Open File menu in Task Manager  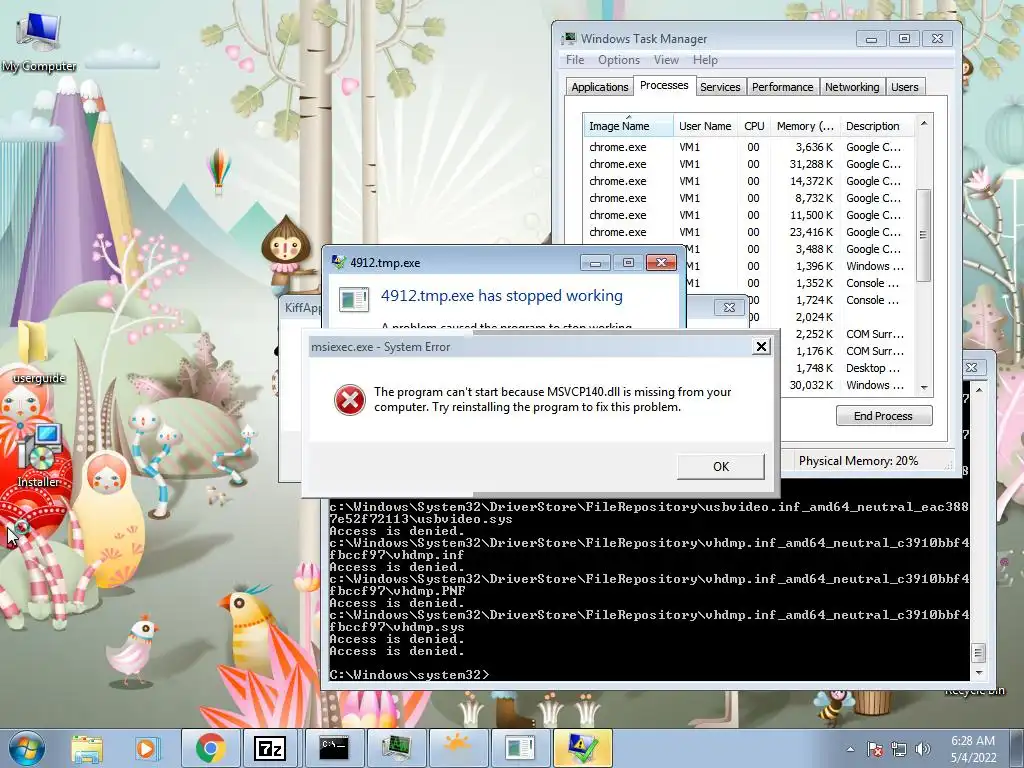pyautogui.click(x=575, y=60)
